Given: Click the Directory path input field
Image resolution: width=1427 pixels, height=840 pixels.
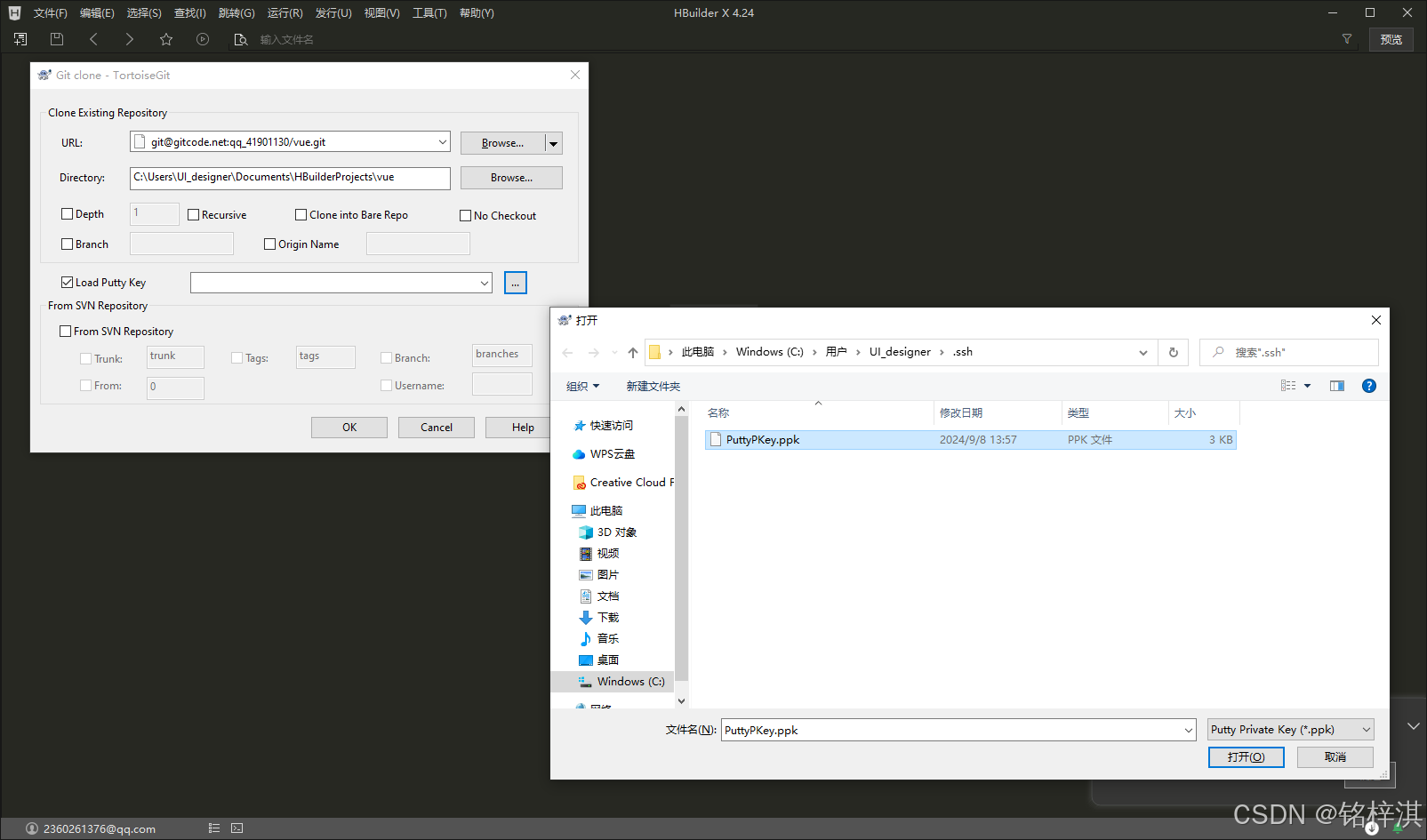Looking at the screenshot, I should click(290, 178).
